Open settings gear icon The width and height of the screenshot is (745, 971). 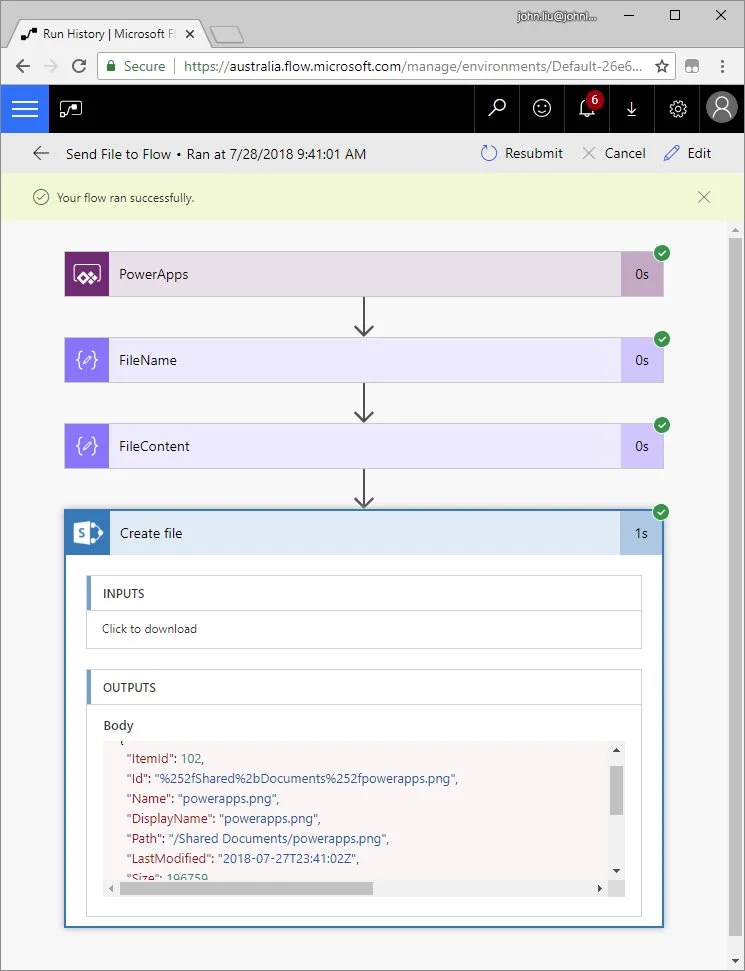tap(678, 109)
